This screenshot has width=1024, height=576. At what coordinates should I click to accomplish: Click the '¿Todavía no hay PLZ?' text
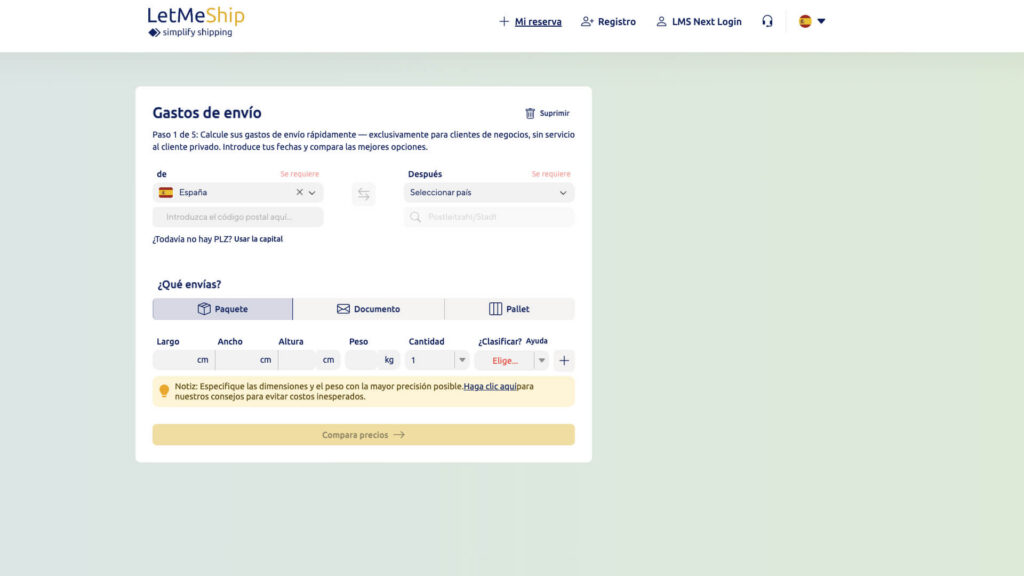pyautogui.click(x=192, y=239)
